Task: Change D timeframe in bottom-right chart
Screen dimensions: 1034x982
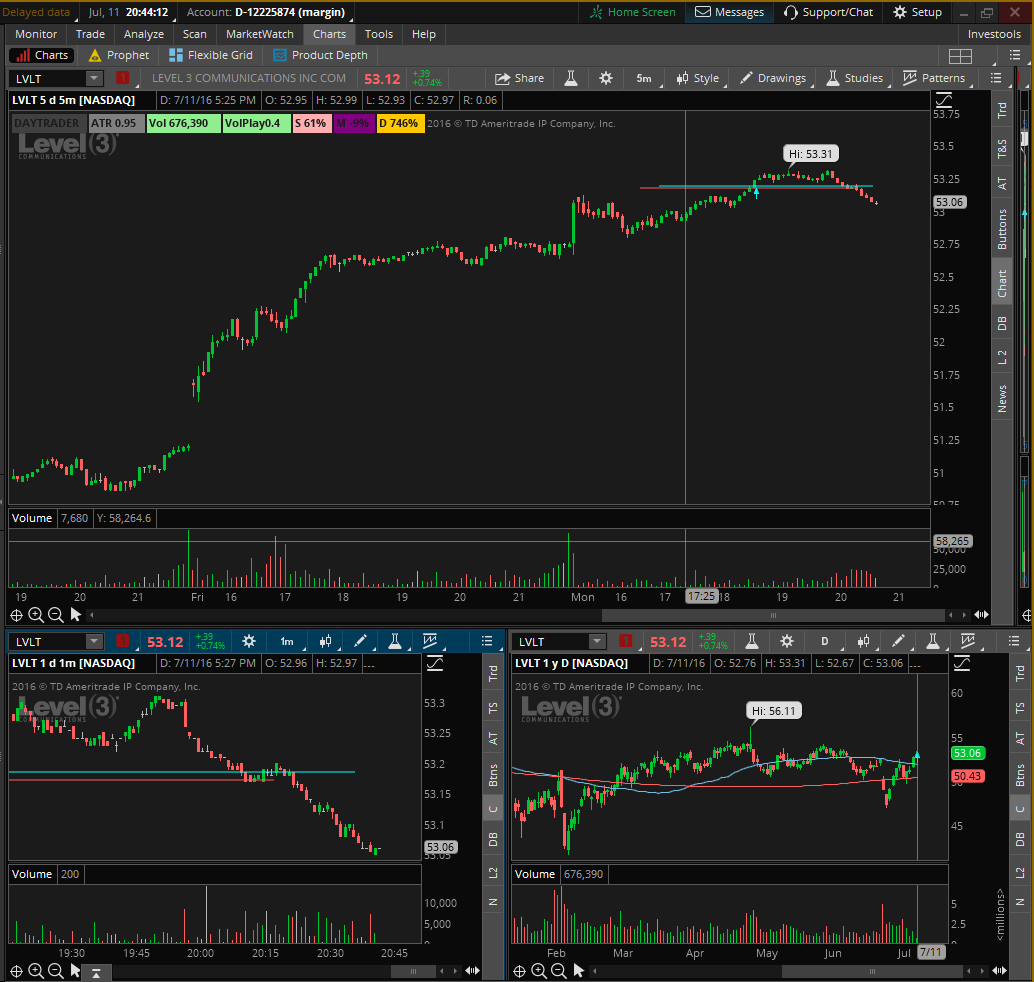Action: [x=824, y=641]
